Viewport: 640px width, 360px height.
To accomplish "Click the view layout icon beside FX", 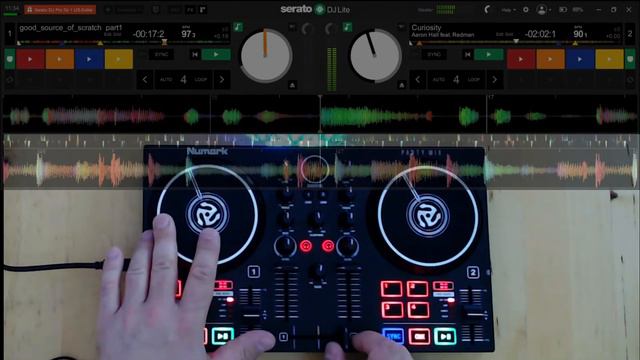I will coord(203,9).
